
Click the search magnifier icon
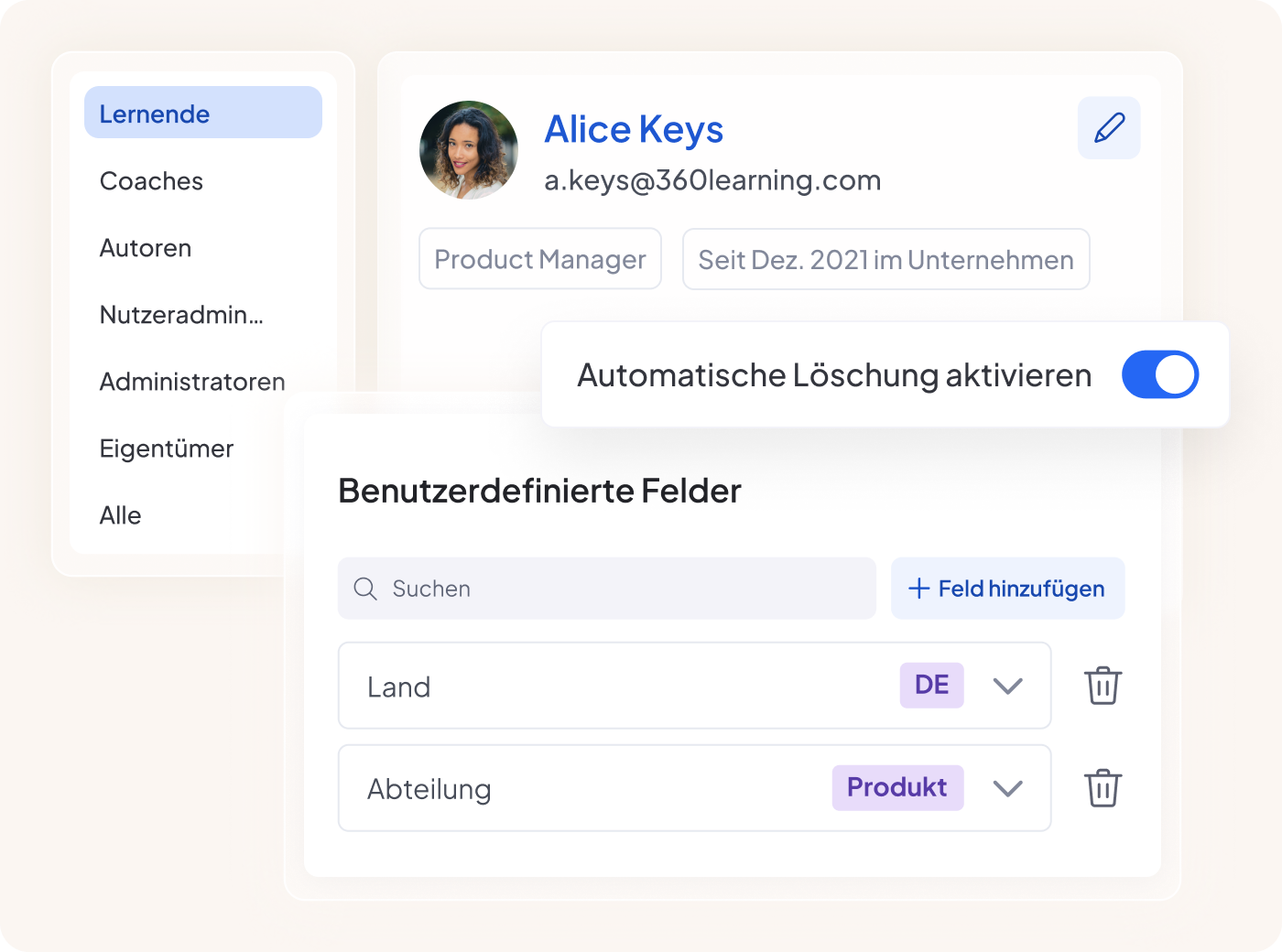click(x=365, y=589)
